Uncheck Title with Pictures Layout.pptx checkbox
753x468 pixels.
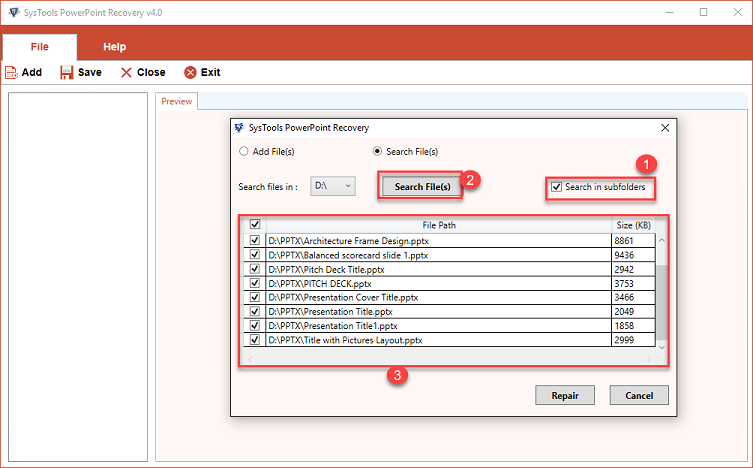(255, 339)
